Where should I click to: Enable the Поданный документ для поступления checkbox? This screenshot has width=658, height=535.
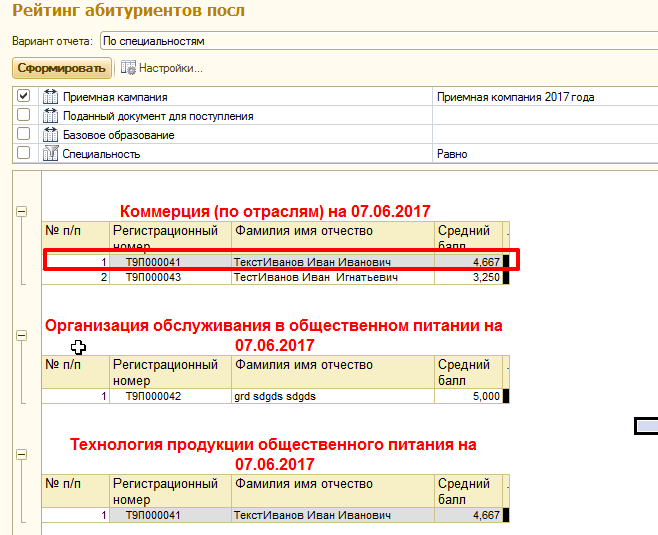[x=24, y=116]
